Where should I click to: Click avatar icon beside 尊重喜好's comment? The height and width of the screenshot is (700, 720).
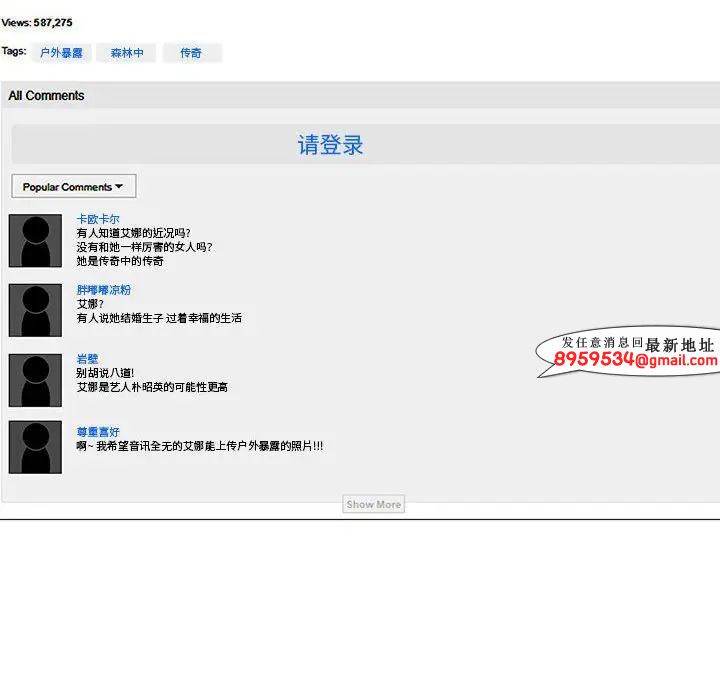35,447
